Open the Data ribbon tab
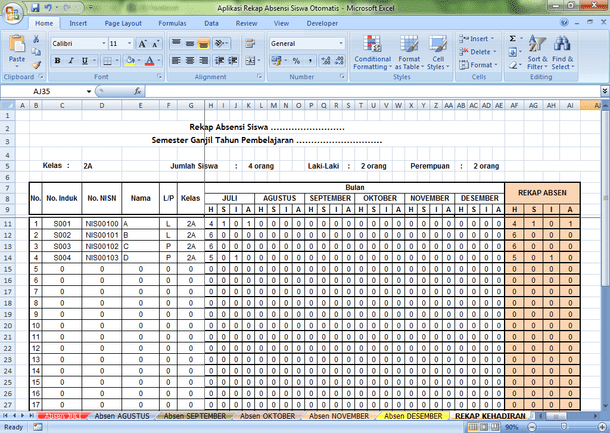The height and width of the screenshot is (433, 610). (211, 23)
